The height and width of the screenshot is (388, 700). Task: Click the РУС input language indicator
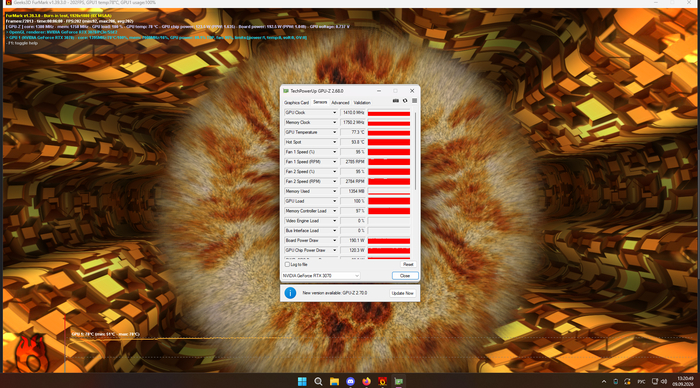tap(641, 382)
